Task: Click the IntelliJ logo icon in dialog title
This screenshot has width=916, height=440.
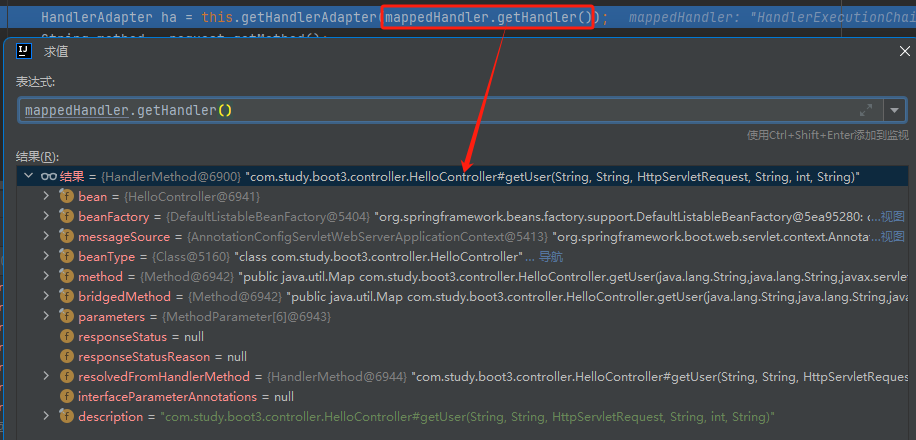Action: (23, 51)
